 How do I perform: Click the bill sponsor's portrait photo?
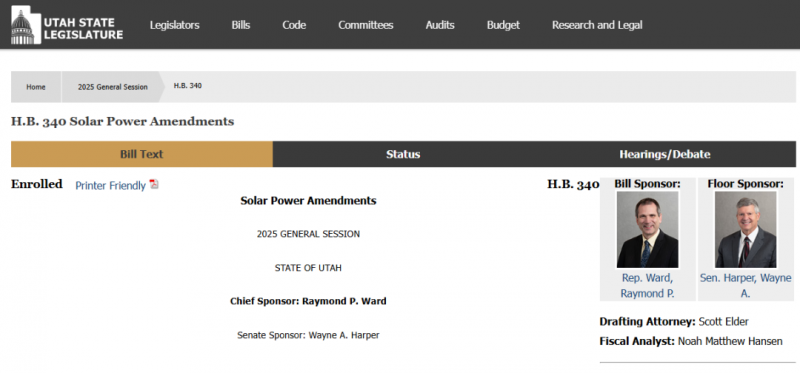[647, 230]
